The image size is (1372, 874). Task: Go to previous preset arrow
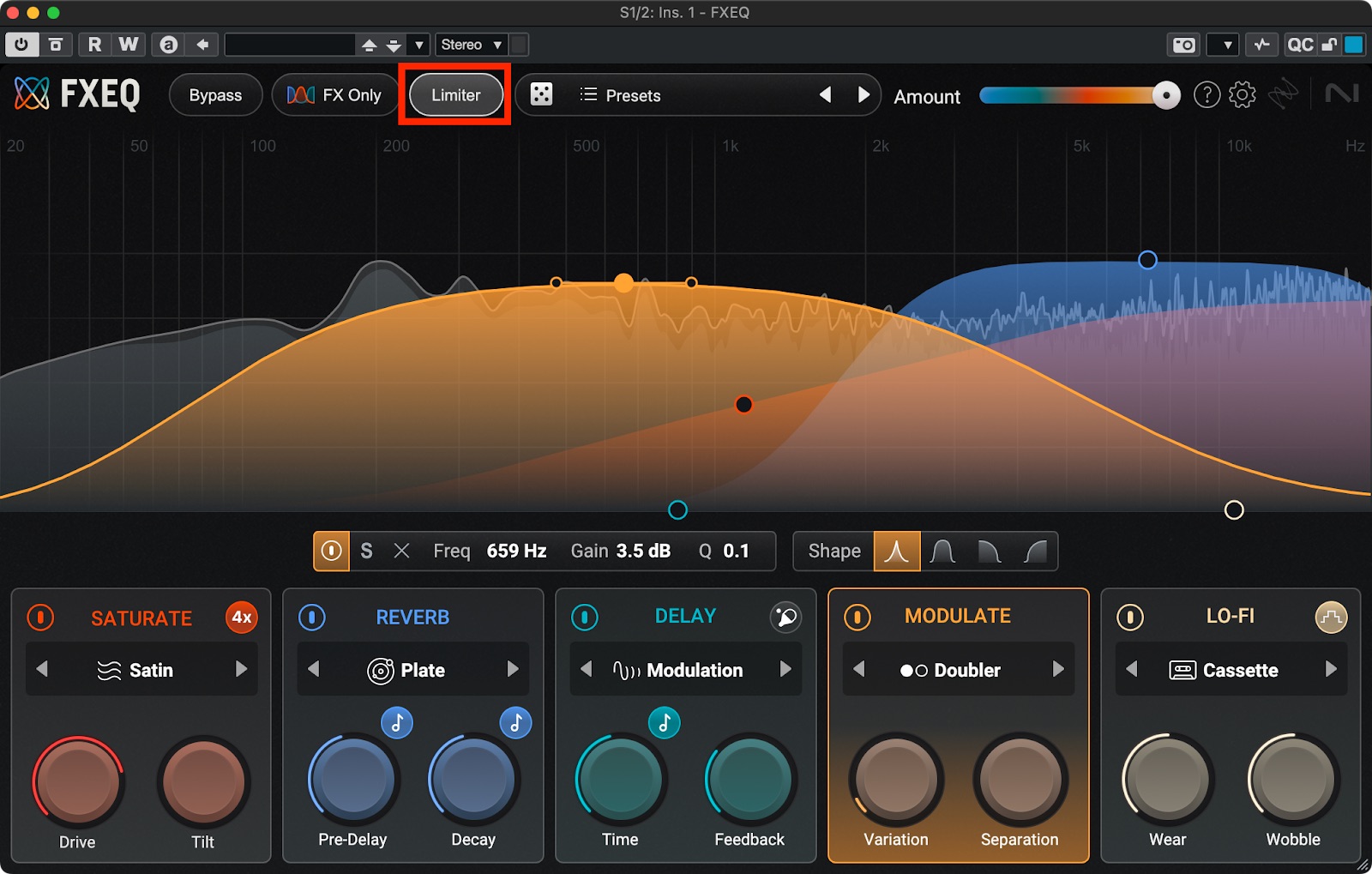pos(825,94)
